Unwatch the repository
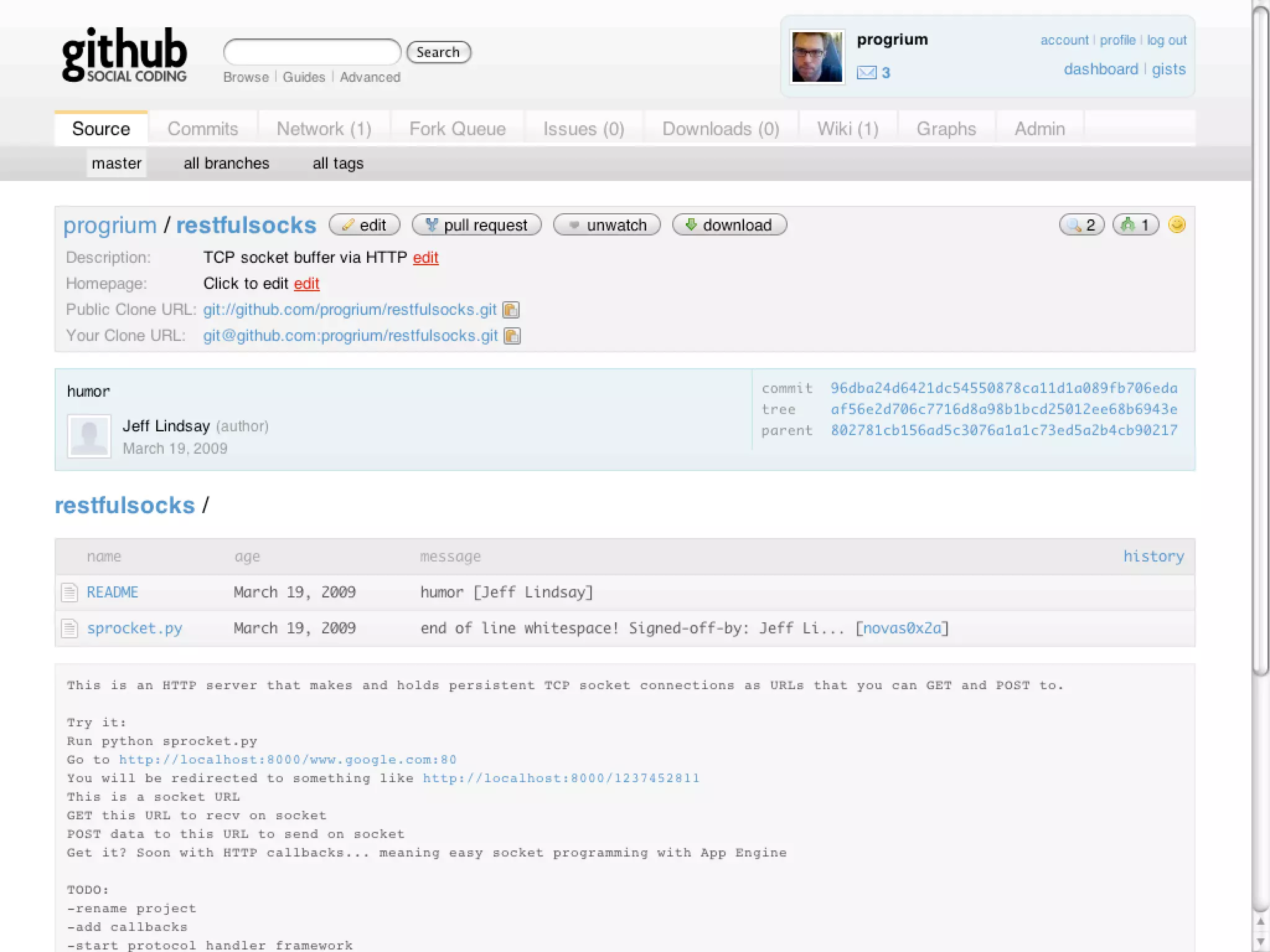The width and height of the screenshot is (1270, 952). pos(607,224)
